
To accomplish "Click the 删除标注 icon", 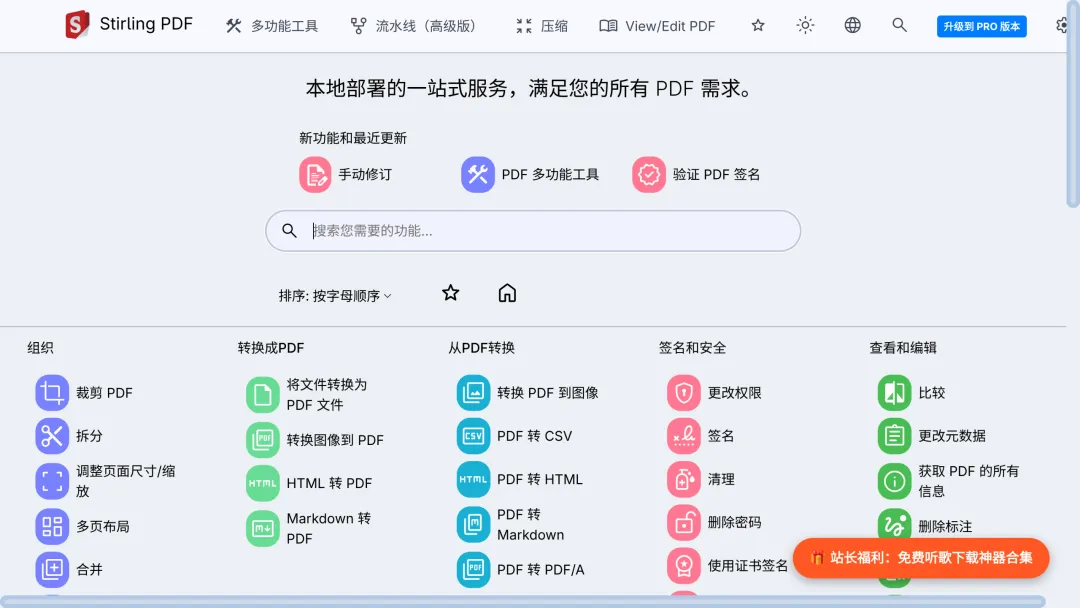I will coord(895,526).
